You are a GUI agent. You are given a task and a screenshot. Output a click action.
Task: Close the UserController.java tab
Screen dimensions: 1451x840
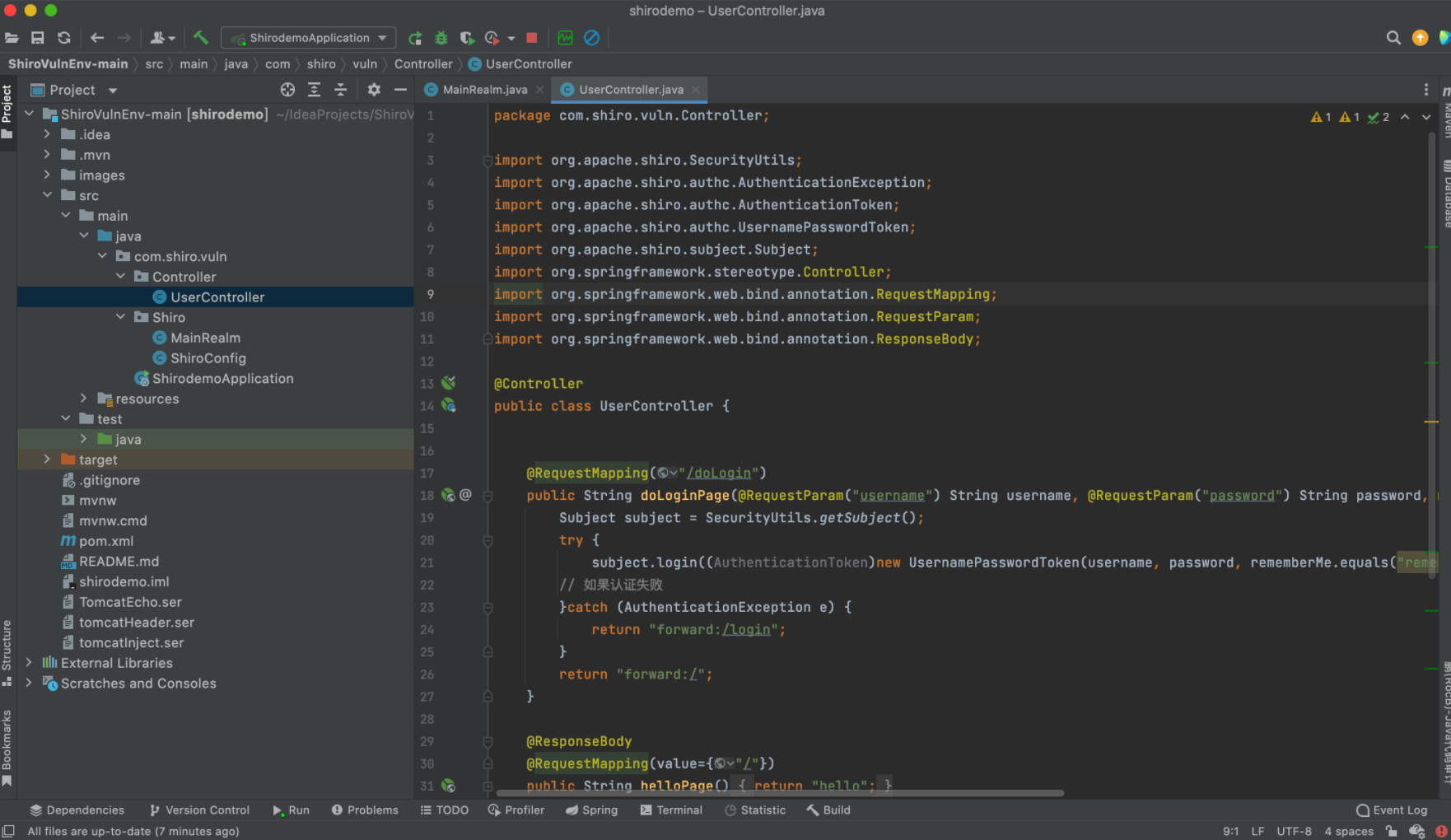coord(696,90)
